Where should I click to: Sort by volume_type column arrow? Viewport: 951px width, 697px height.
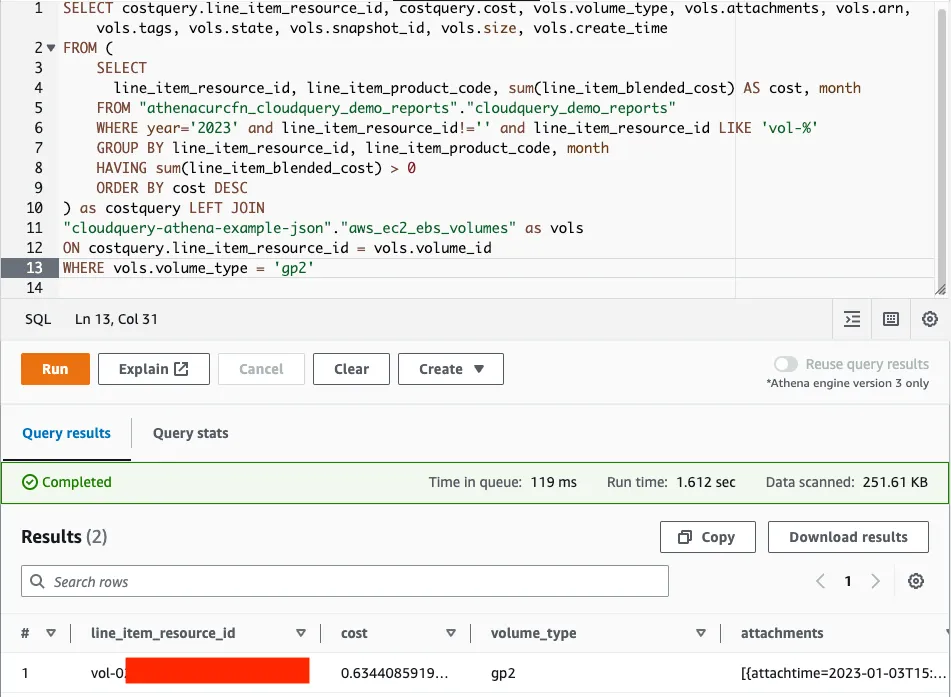pyautogui.click(x=701, y=633)
